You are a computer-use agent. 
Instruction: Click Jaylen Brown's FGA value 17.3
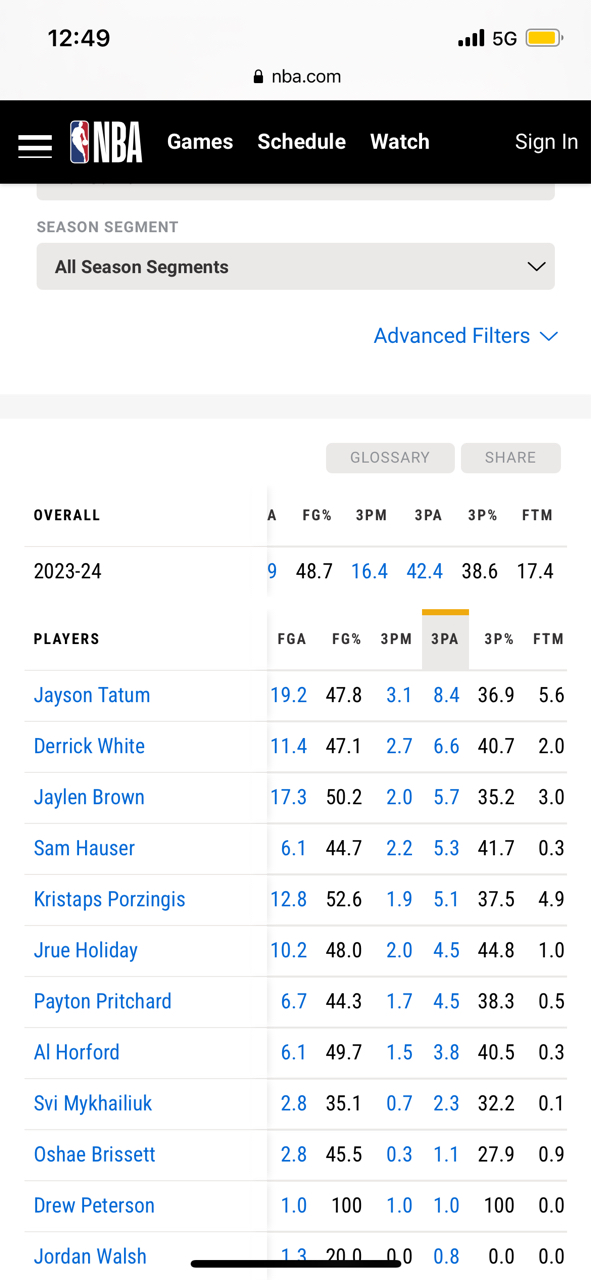pyautogui.click(x=288, y=797)
